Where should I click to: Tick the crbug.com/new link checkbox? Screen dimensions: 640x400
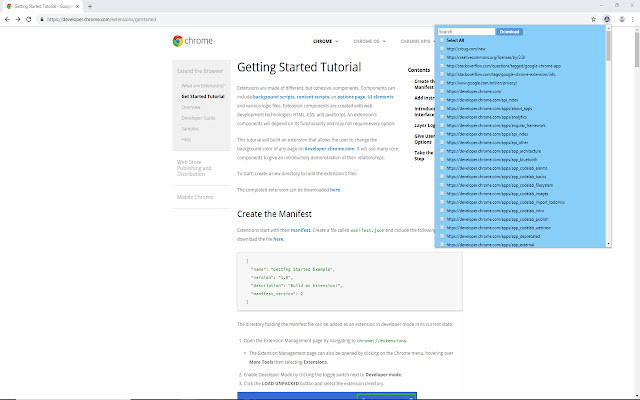click(442, 48)
